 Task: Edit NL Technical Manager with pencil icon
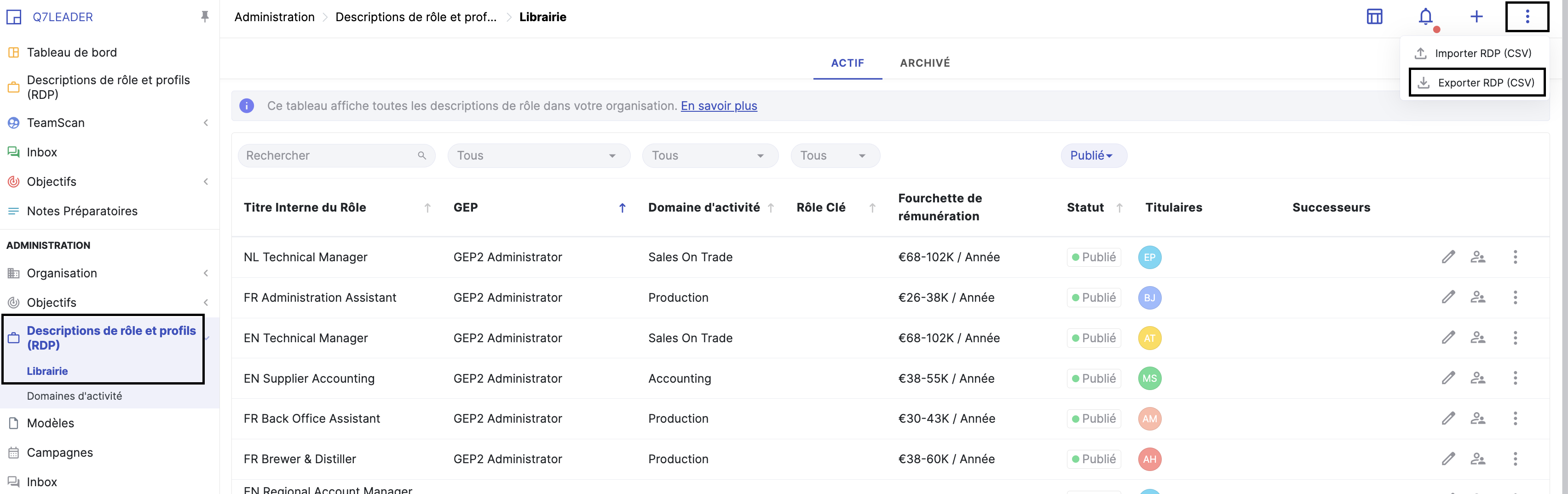1448,257
